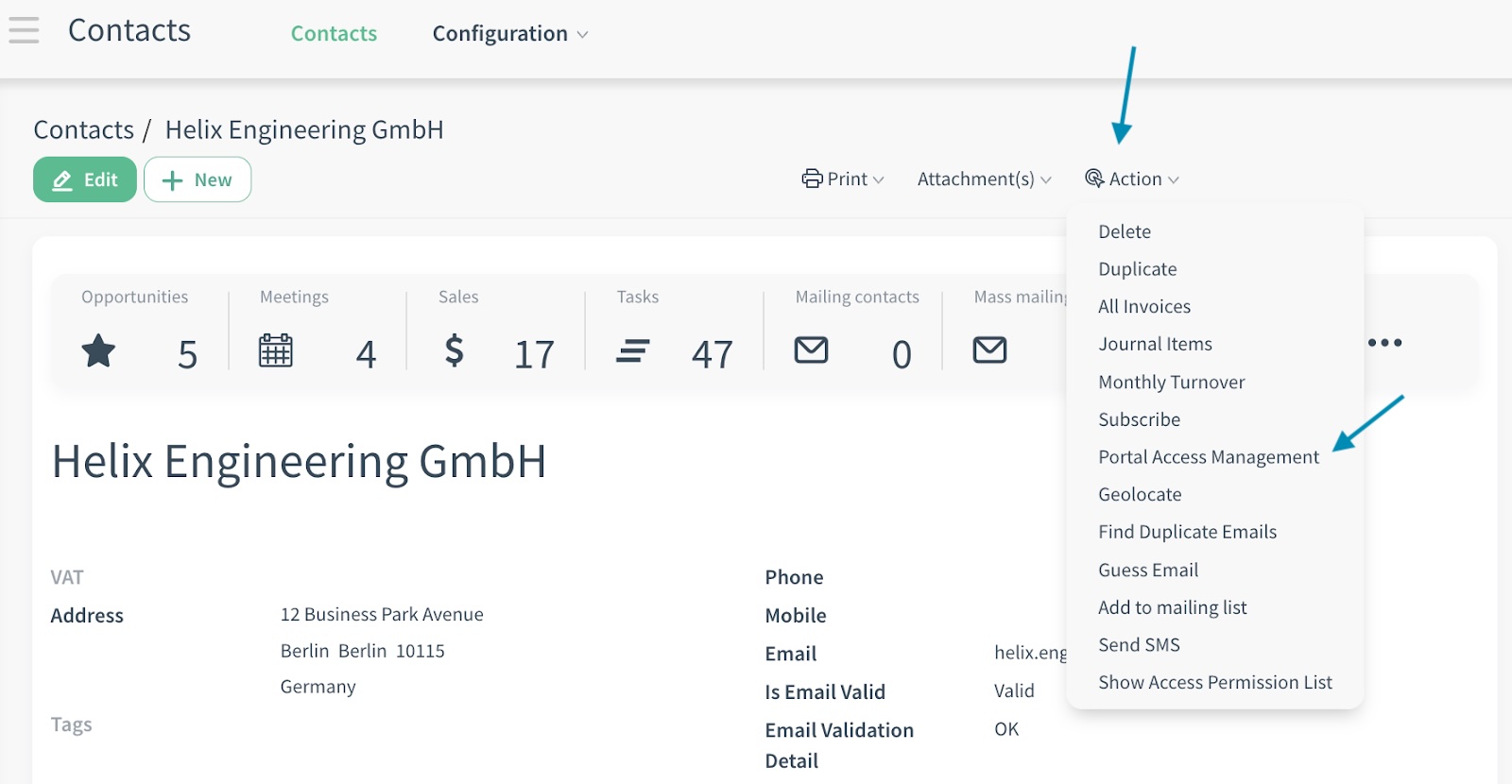Choose Show Access Permission List
This screenshot has height=784, width=1512.
(x=1214, y=683)
